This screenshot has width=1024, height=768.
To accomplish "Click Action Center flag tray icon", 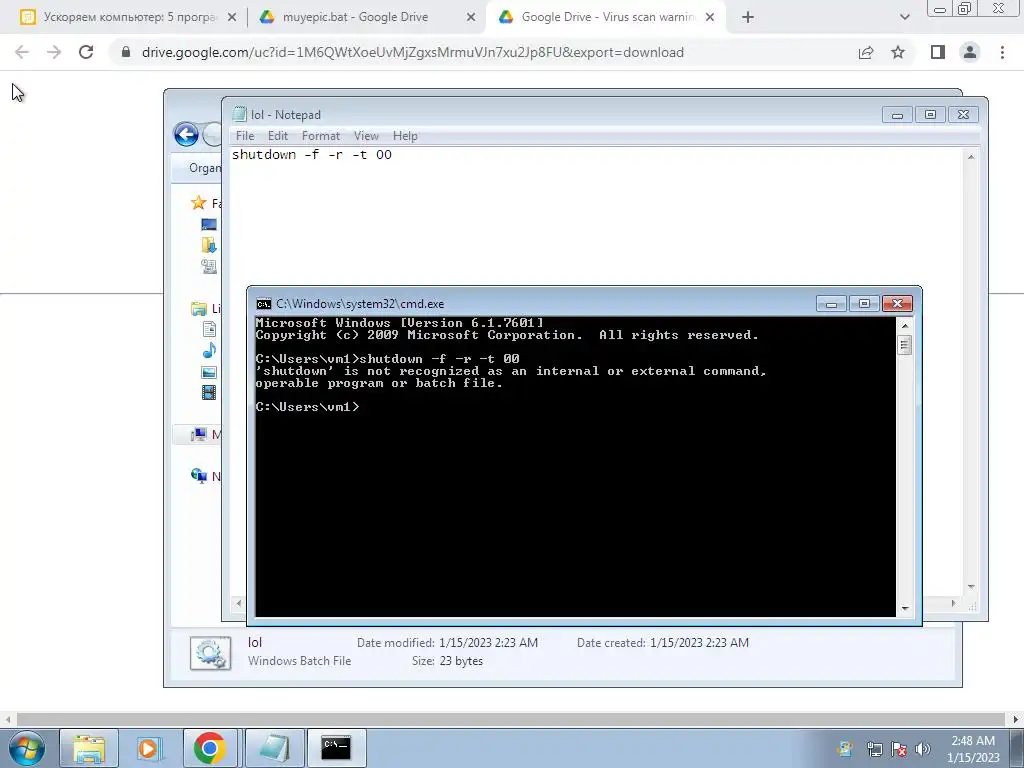I will click(899, 749).
